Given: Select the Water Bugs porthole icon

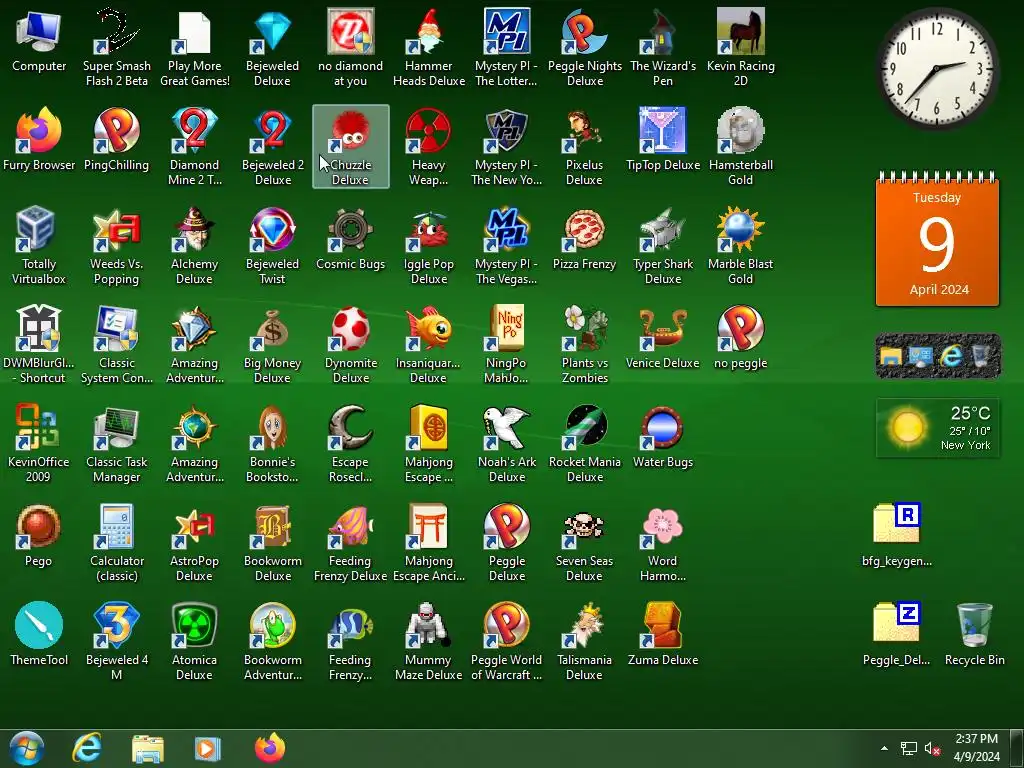Looking at the screenshot, I should point(662,438).
